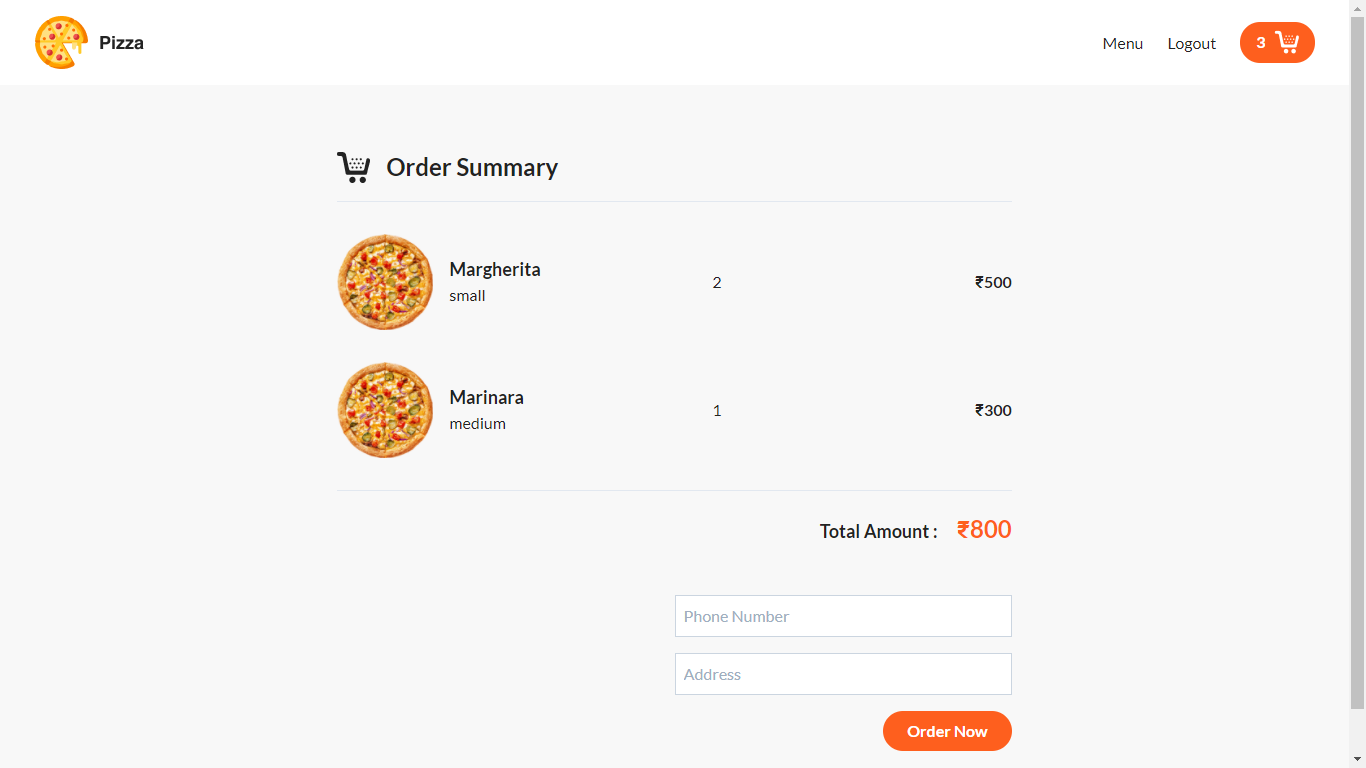
Task: Click the Pizza brand name text
Action: 120,43
